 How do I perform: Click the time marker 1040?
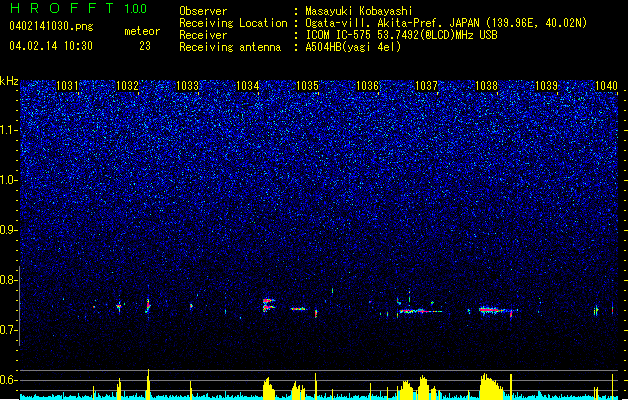point(606,86)
